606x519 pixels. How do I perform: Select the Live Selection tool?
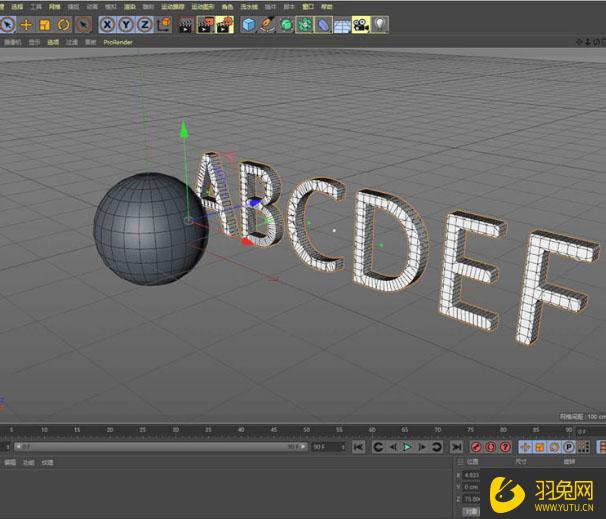[7, 25]
